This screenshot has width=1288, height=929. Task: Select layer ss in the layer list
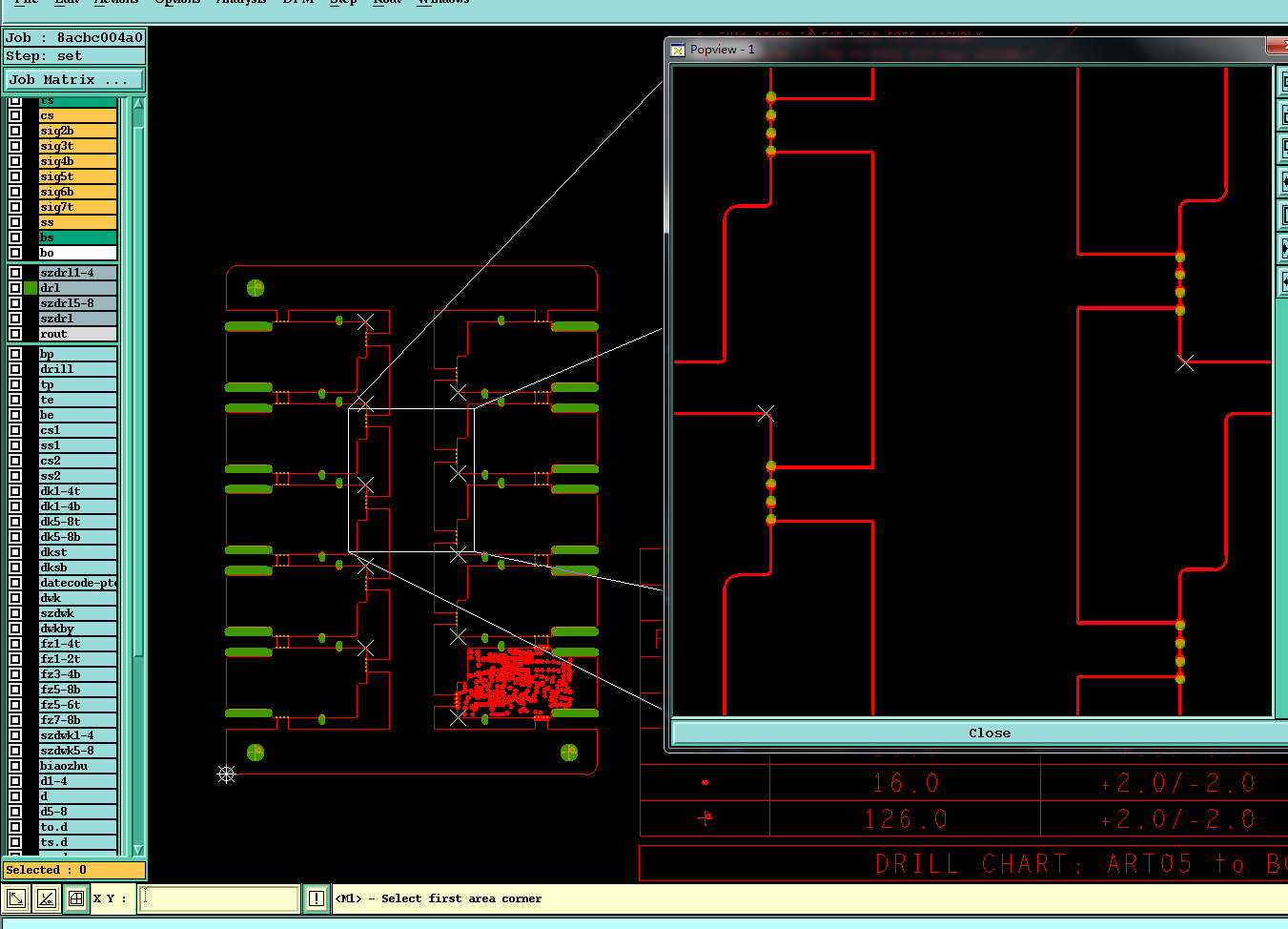(77, 222)
